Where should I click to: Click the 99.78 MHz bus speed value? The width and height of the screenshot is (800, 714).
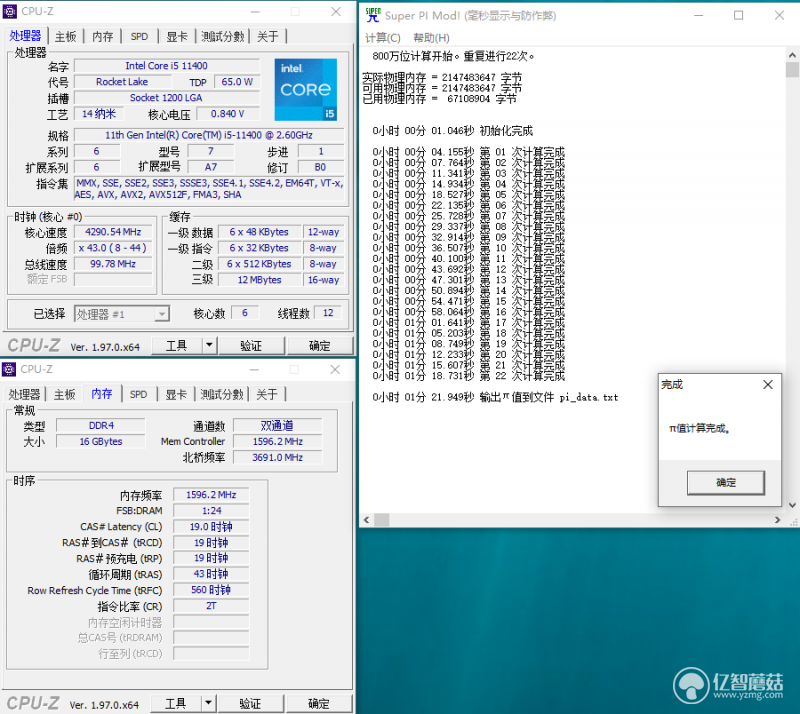click(113, 264)
